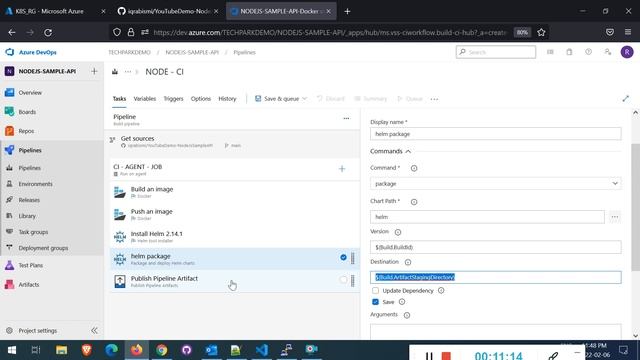
Task: Open Test Plans in sidebar
Action: [x=30, y=265]
